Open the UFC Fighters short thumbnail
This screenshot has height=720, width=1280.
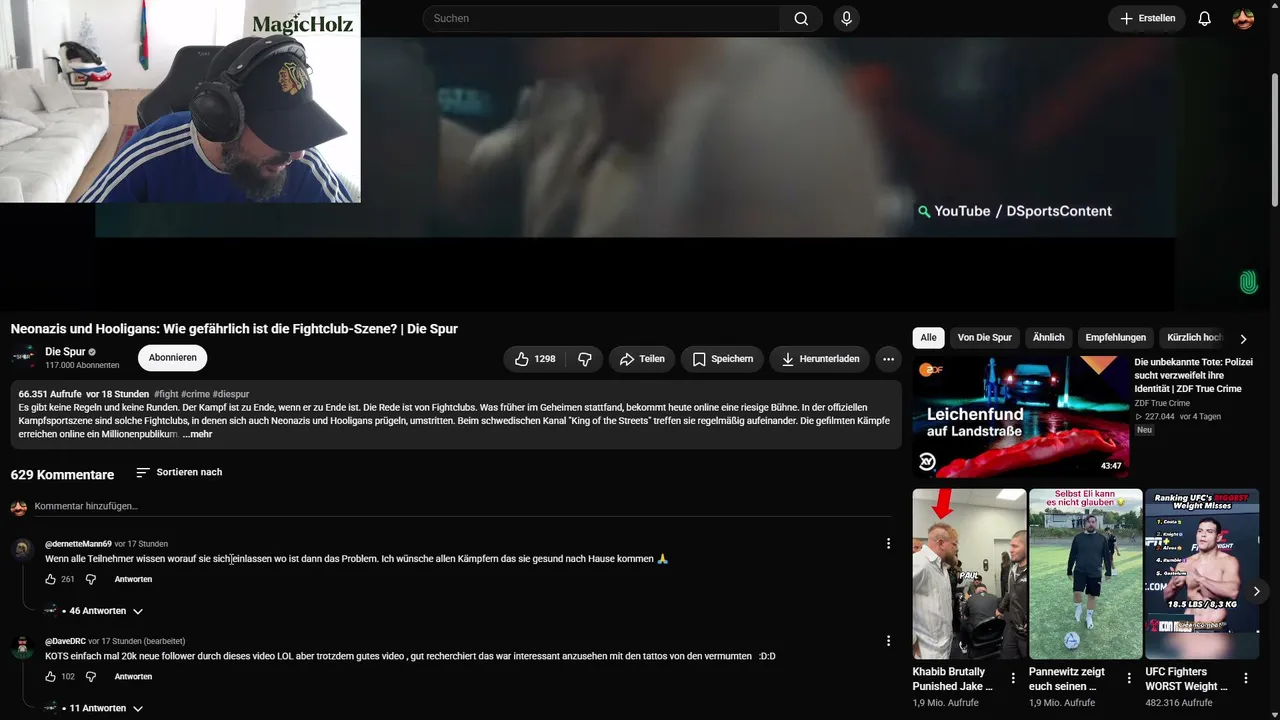click(x=1202, y=574)
